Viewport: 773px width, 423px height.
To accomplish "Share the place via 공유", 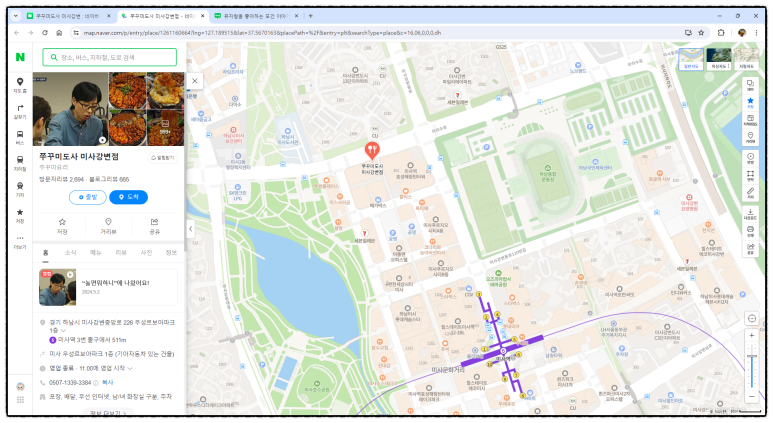I will (x=154, y=226).
